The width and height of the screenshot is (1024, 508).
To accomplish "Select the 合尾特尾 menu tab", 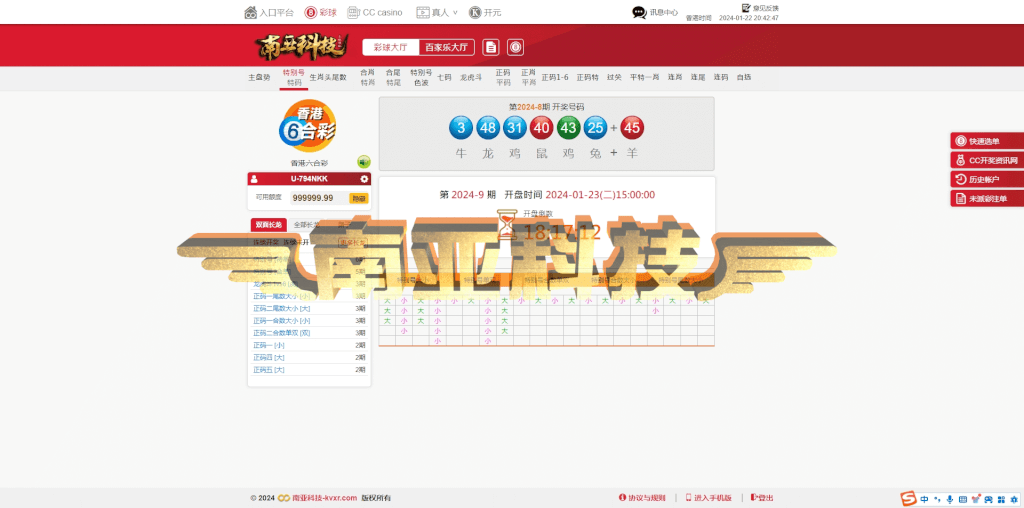I will [x=392, y=77].
